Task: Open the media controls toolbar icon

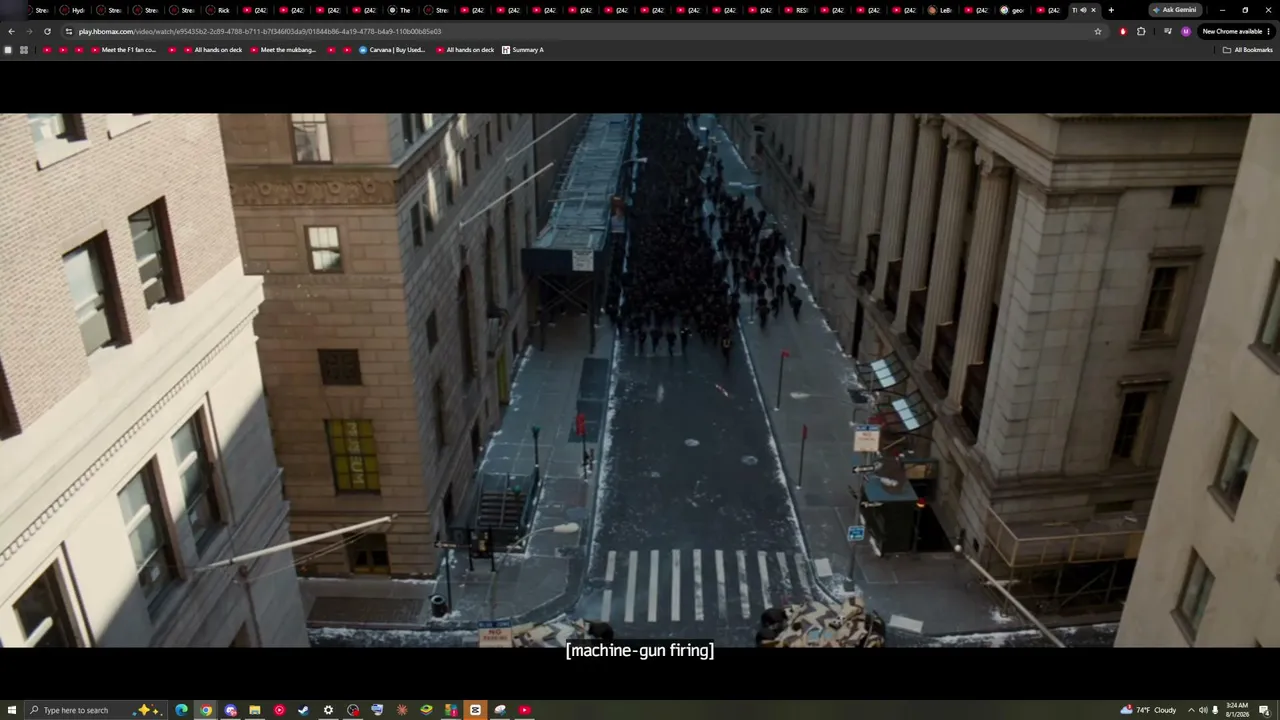Action: [1167, 31]
